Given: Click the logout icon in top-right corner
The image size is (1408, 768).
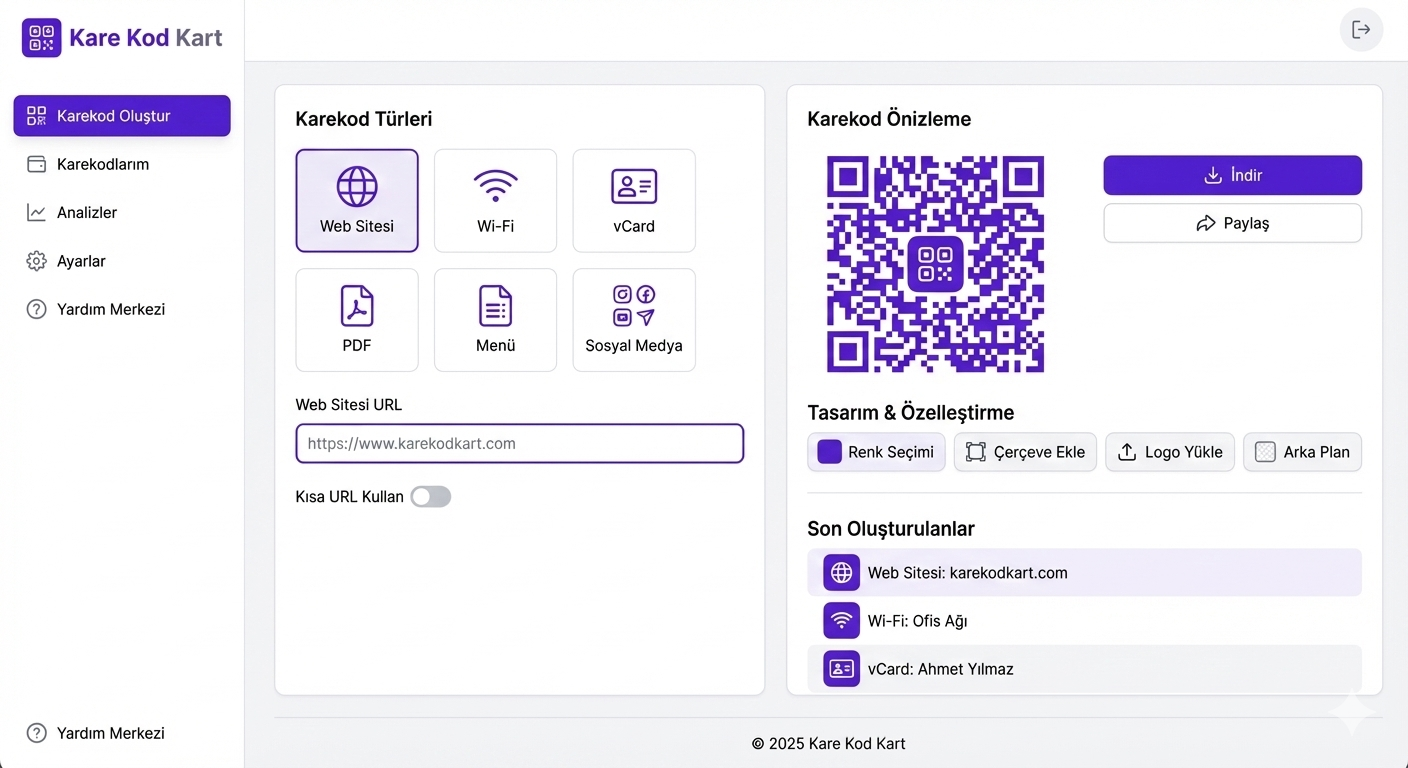Looking at the screenshot, I should pos(1361,30).
